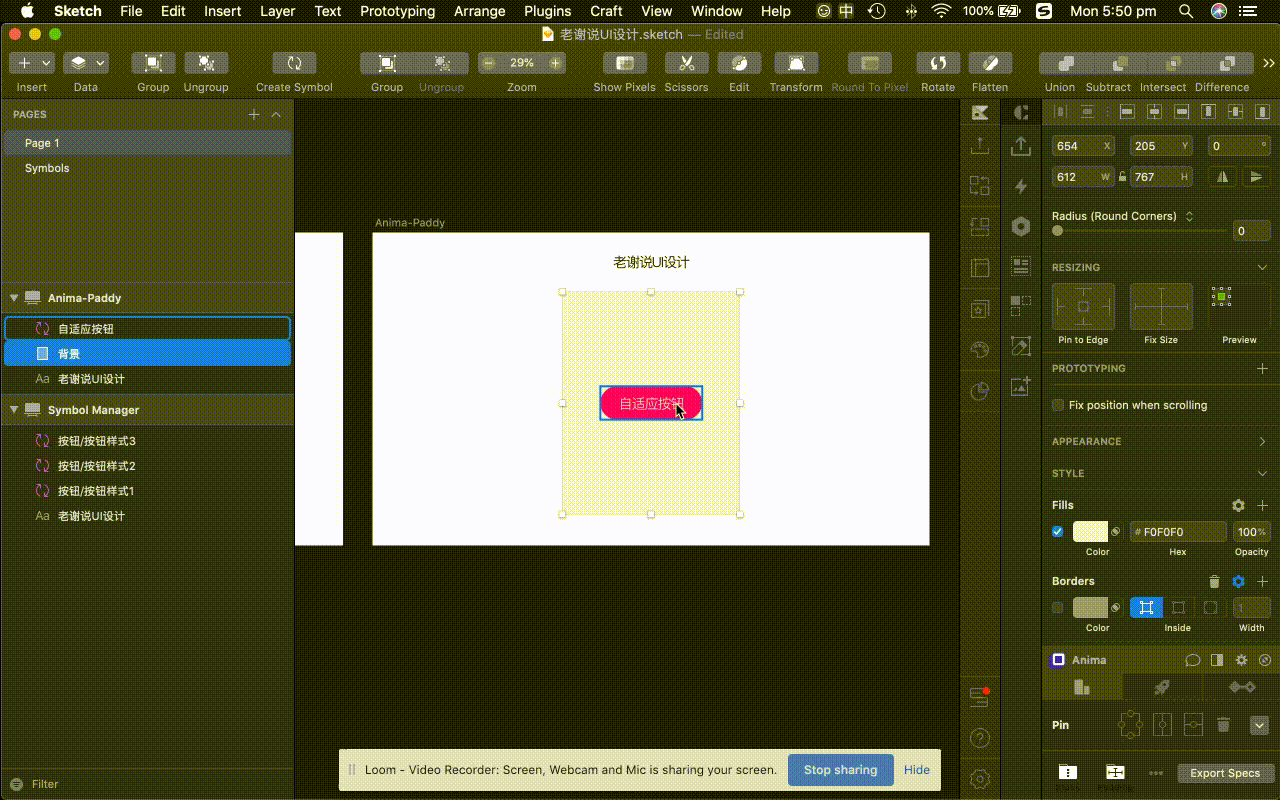The height and width of the screenshot is (800, 1280).
Task: Click the Radius slider handle
Action: click(1058, 231)
